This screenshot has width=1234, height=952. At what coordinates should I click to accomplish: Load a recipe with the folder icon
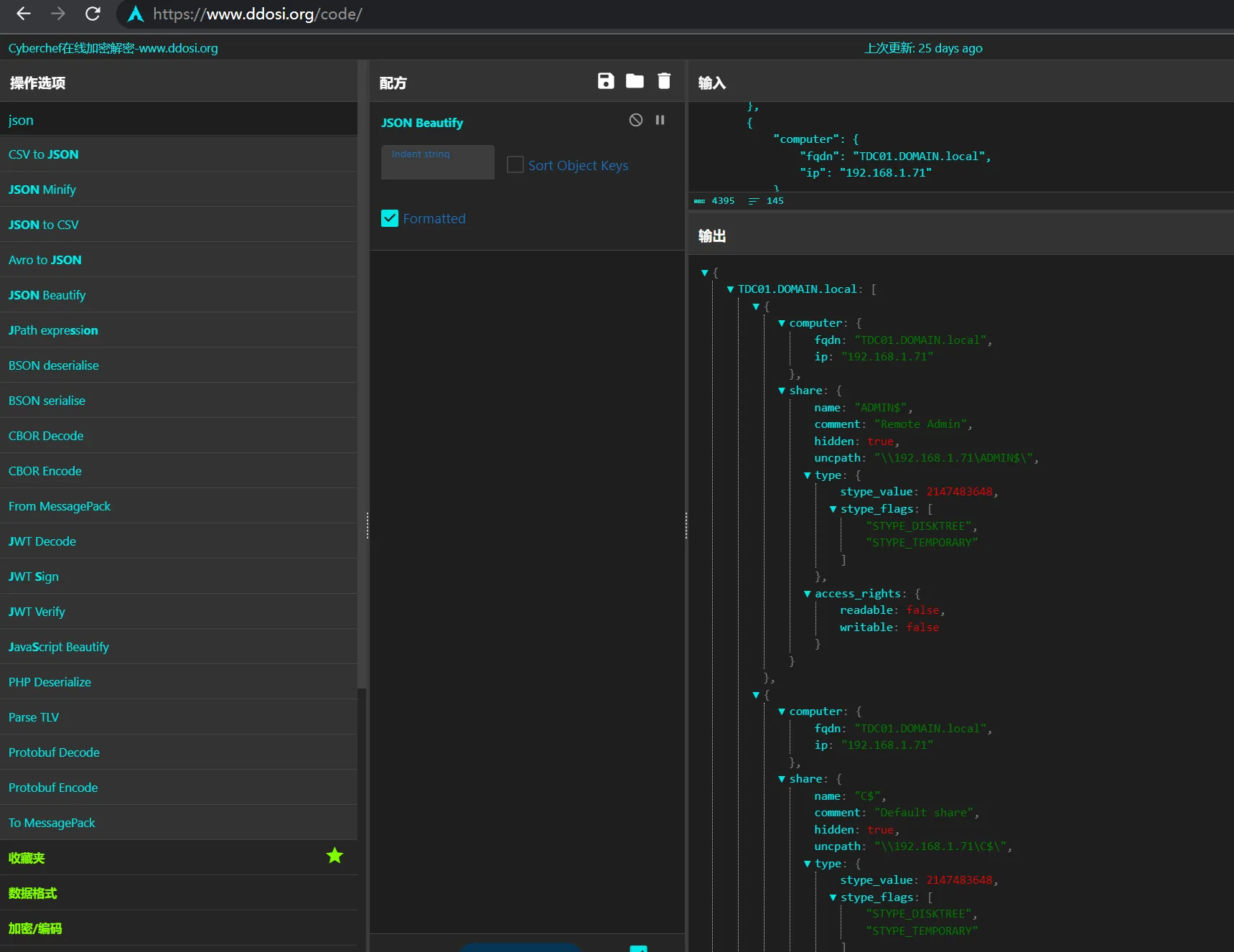(635, 81)
